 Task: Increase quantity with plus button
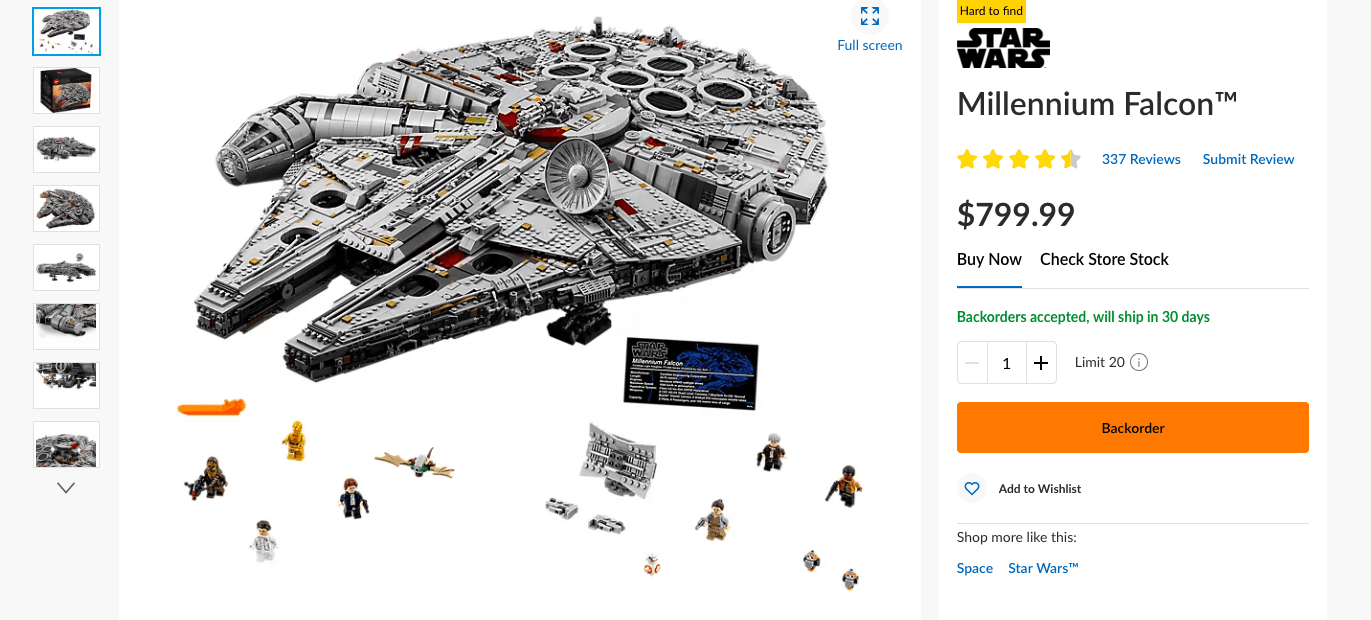pyautogui.click(x=1041, y=363)
